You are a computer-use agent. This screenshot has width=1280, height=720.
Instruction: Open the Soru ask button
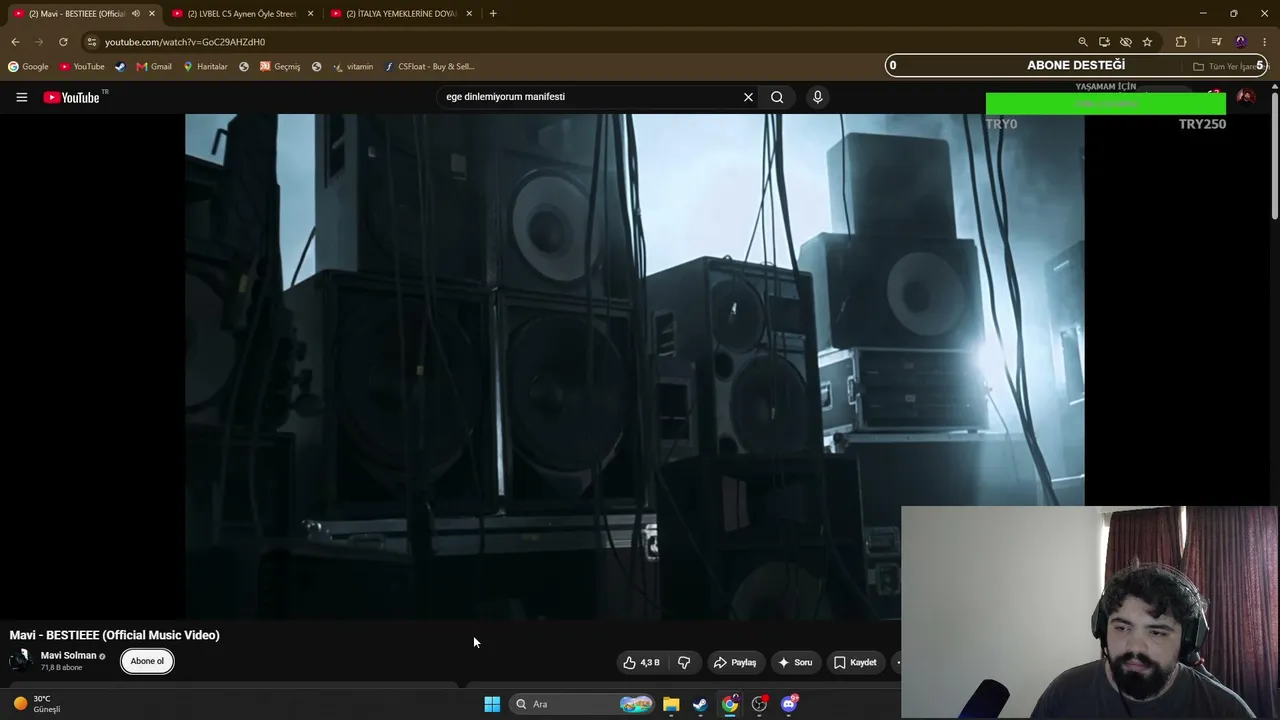point(794,662)
